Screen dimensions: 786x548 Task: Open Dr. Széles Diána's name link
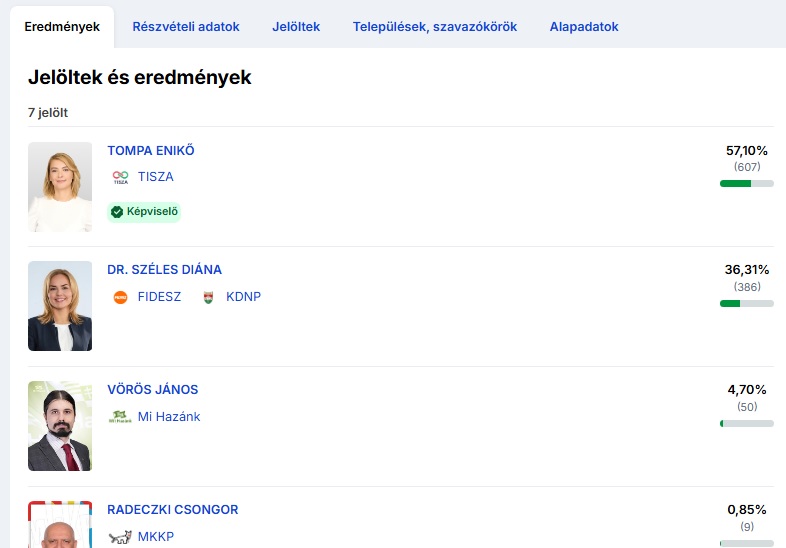165,270
